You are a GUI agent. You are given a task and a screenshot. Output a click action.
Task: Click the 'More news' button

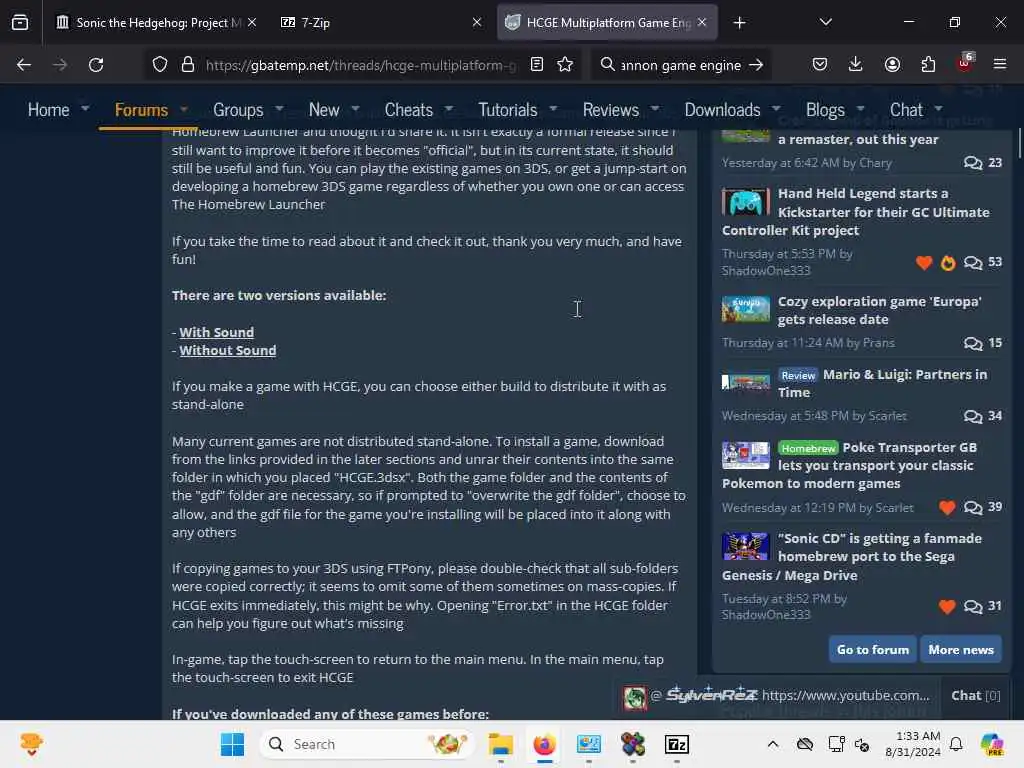coord(961,650)
